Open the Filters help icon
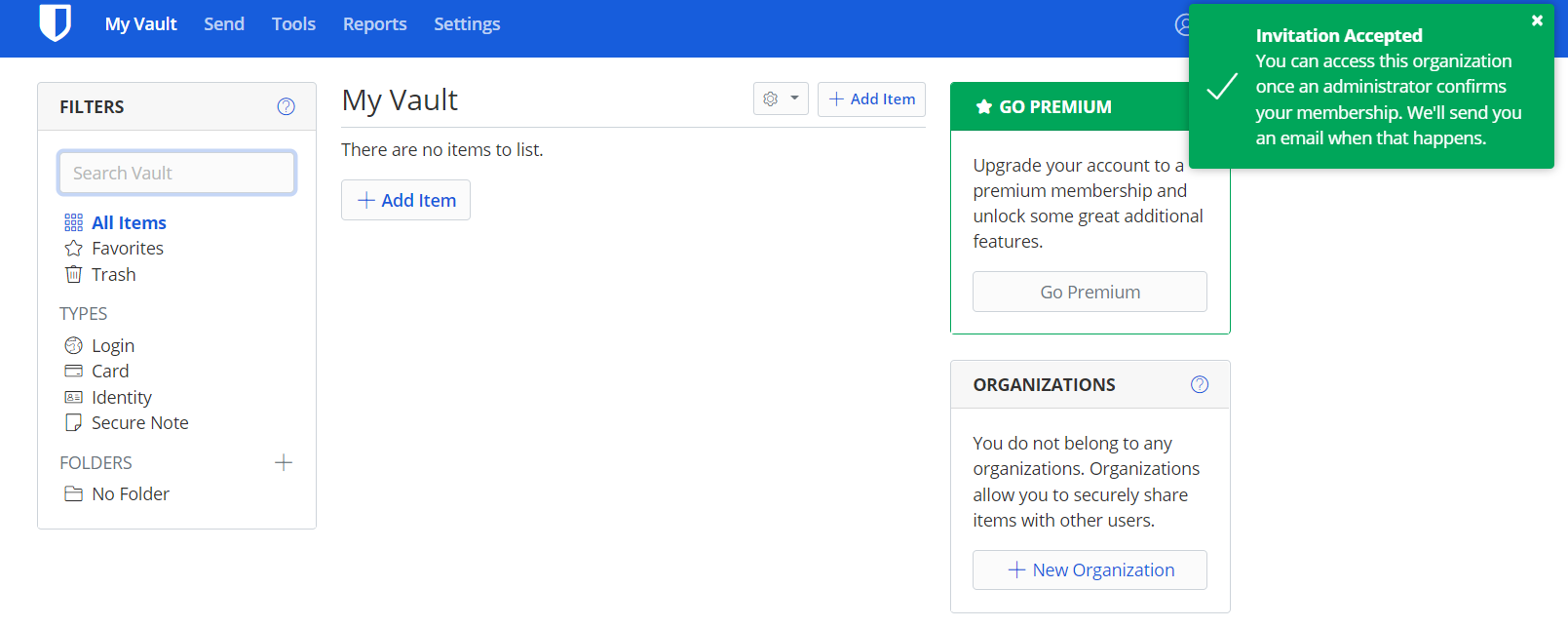The height and width of the screenshot is (628, 1568). pyautogui.click(x=286, y=106)
